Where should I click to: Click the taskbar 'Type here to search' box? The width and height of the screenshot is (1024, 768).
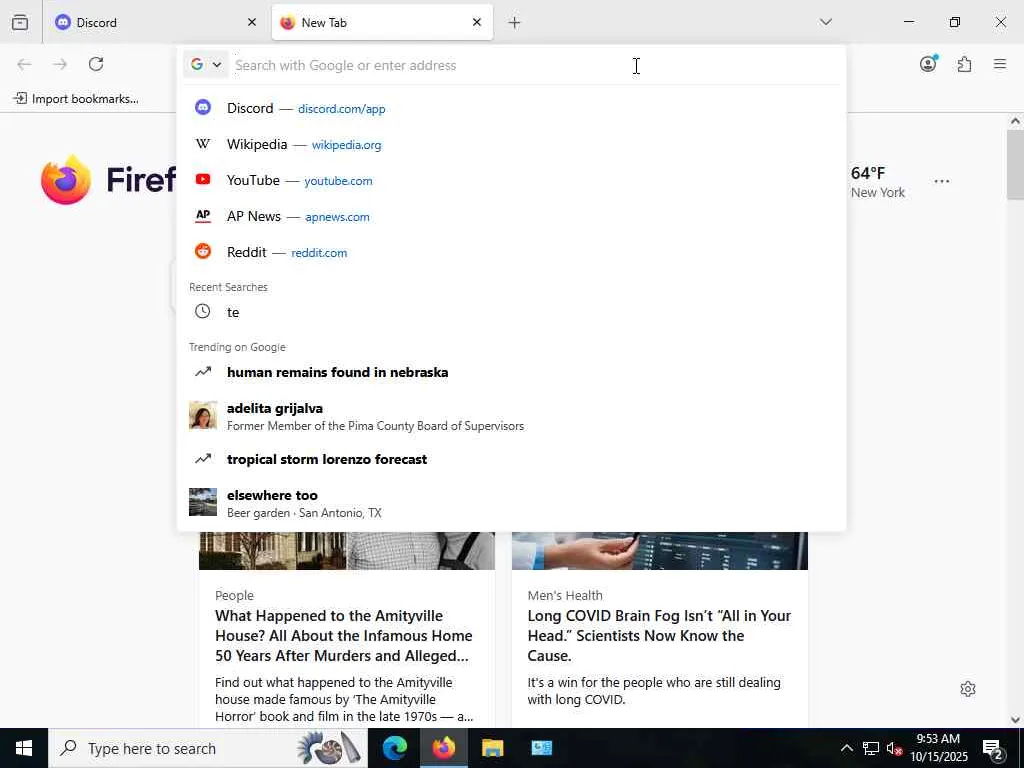pos(208,748)
